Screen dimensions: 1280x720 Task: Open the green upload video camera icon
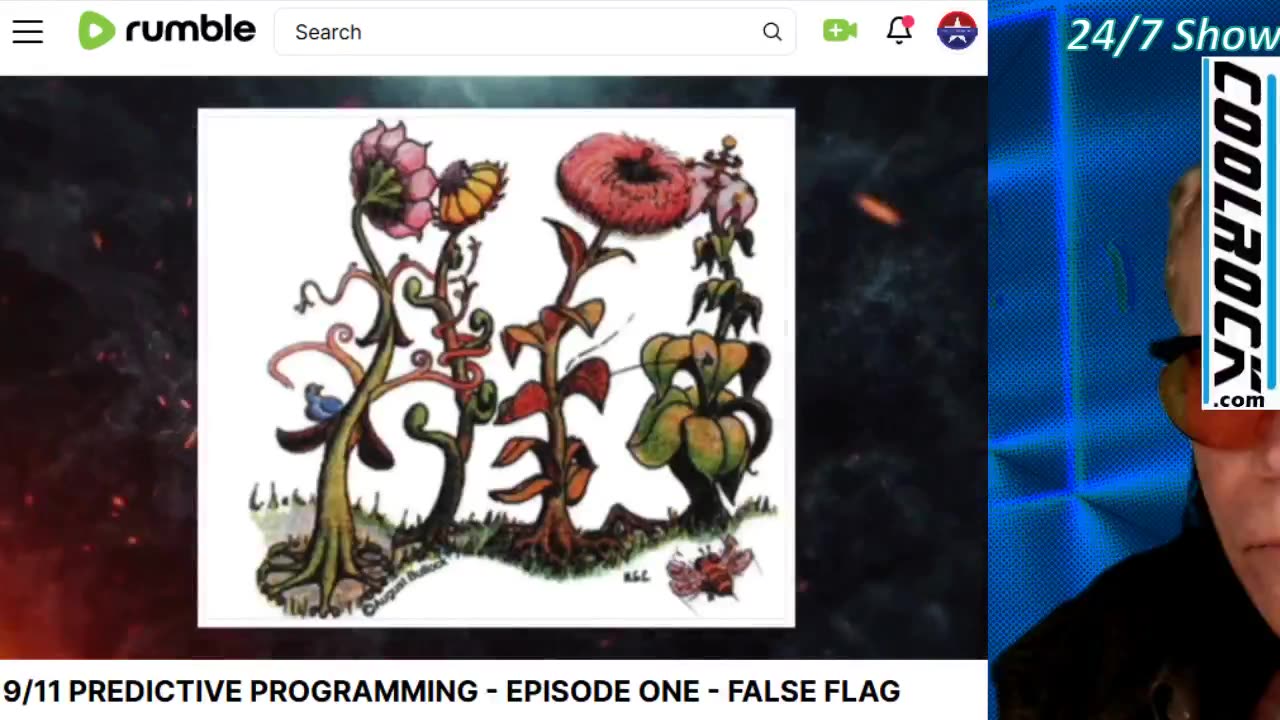(840, 31)
